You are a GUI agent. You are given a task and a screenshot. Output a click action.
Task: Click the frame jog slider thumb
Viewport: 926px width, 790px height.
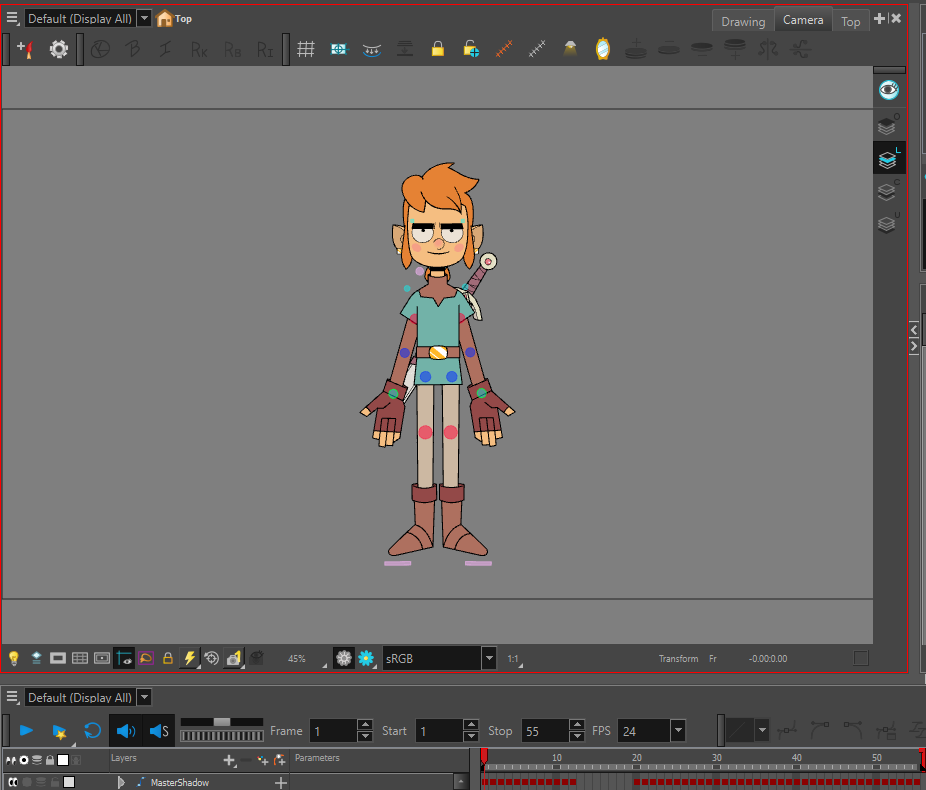click(221, 722)
